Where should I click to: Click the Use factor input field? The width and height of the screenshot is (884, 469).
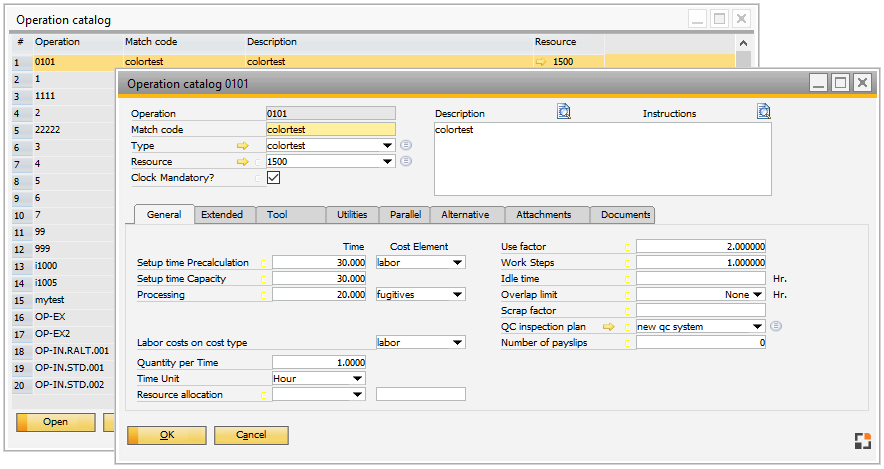coord(701,246)
